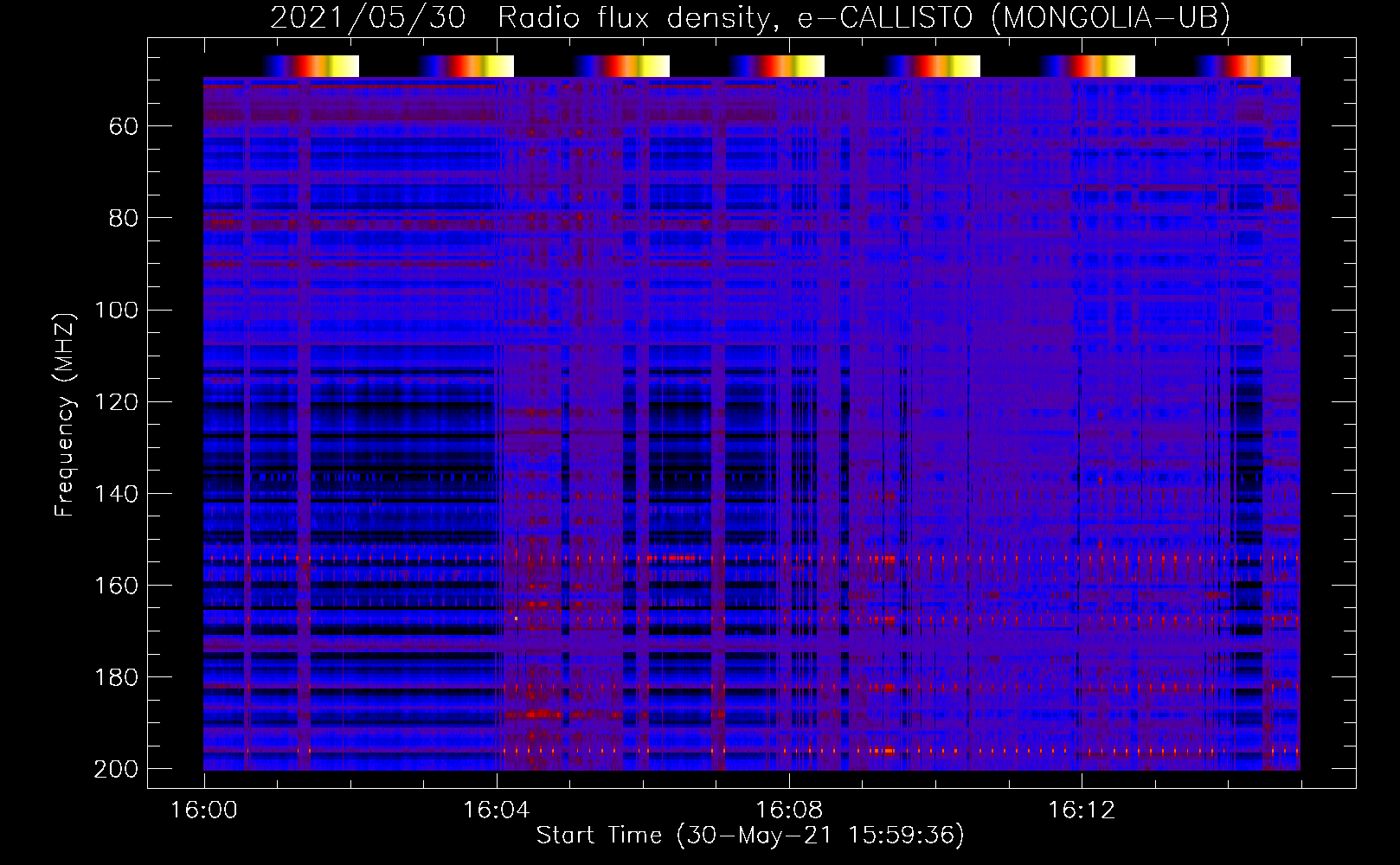Click the 160 frequency tick label
The width and height of the screenshot is (1400, 865).
pyautogui.click(x=117, y=586)
